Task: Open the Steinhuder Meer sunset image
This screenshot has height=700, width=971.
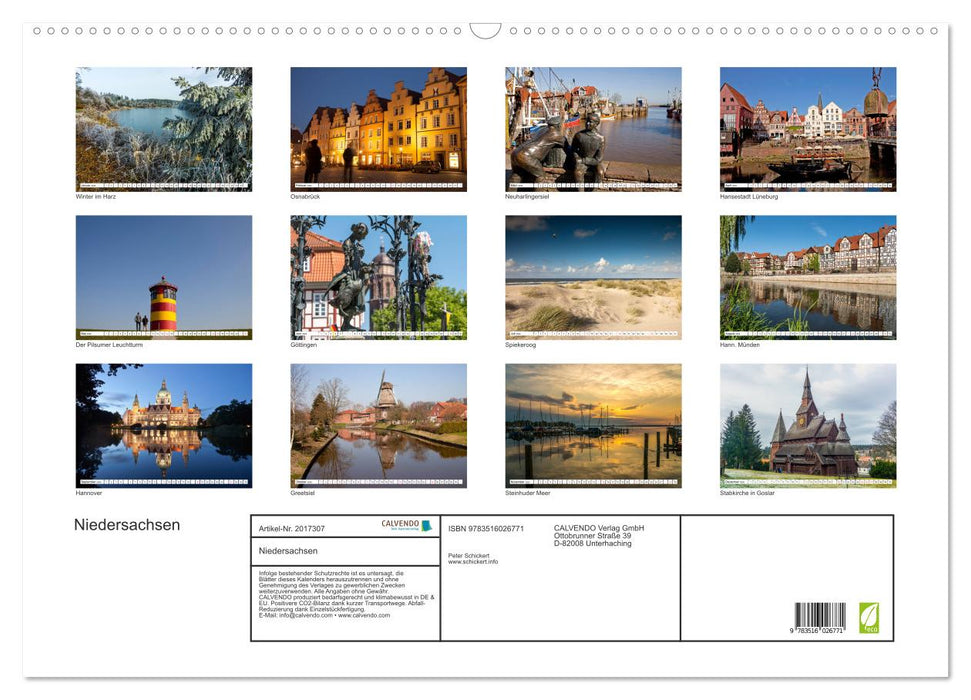Action: (x=592, y=425)
